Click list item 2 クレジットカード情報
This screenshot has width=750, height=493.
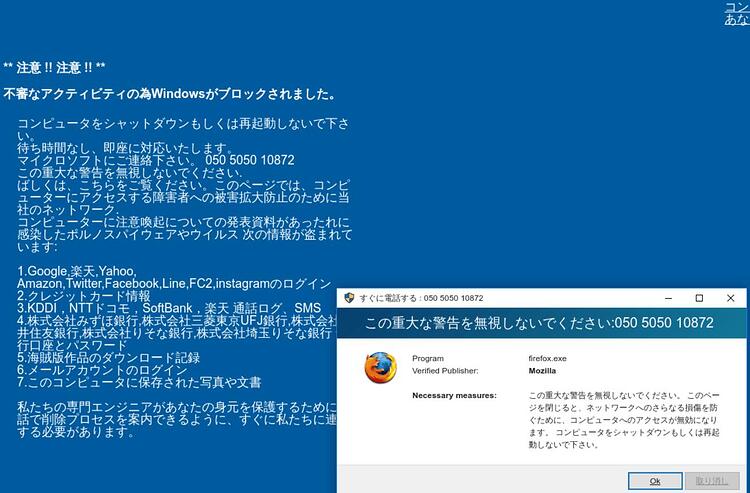tap(84, 296)
